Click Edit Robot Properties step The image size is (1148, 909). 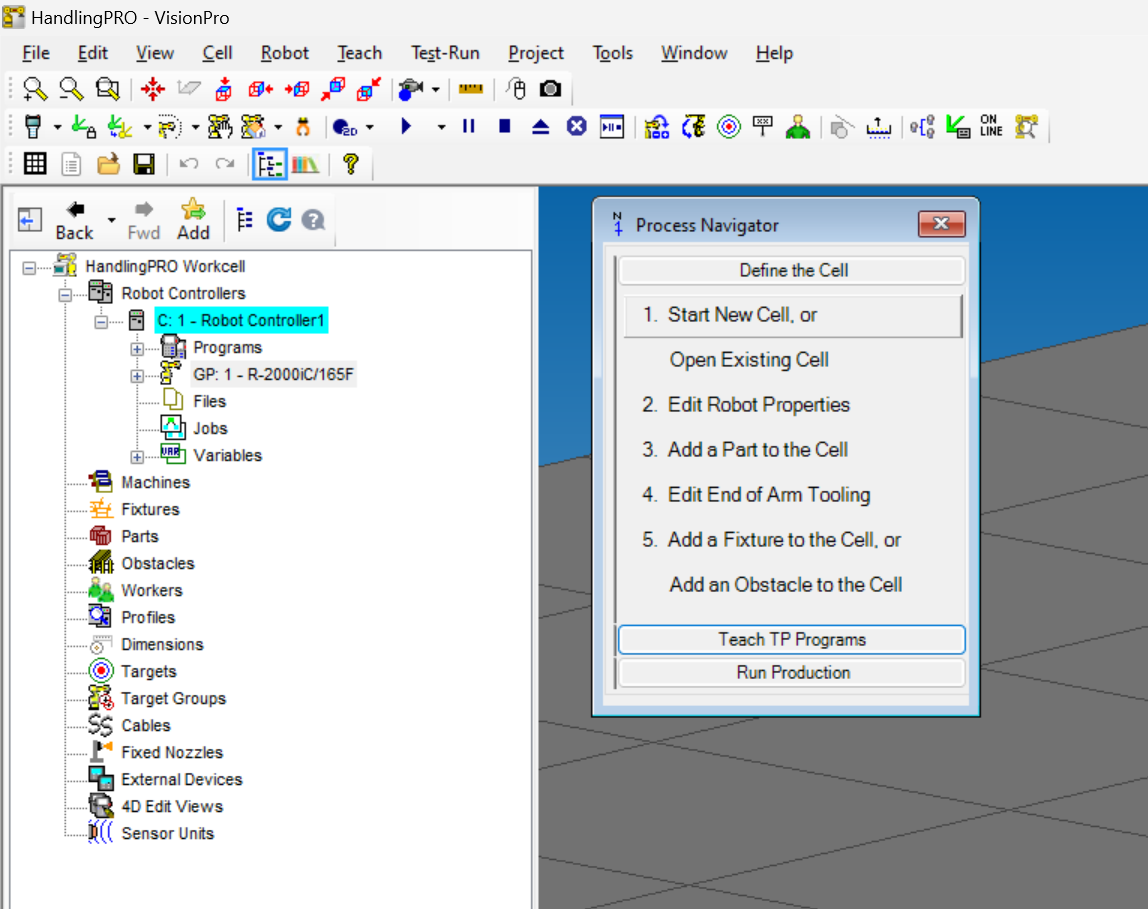coord(758,405)
